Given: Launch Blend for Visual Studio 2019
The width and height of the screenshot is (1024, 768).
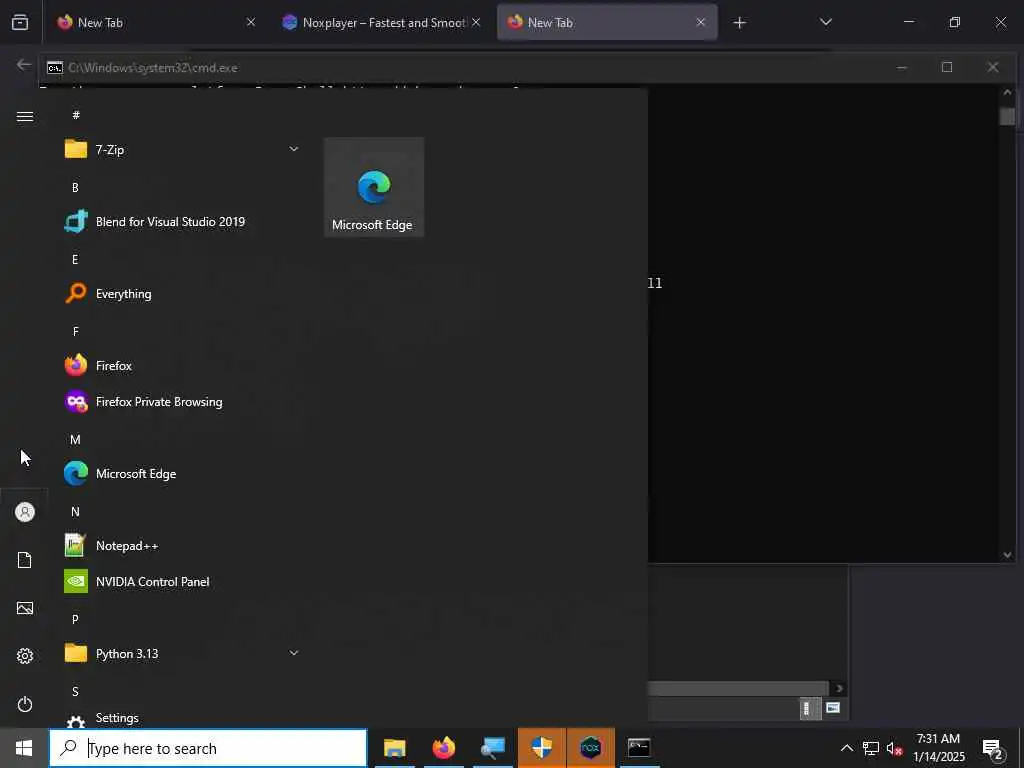Looking at the screenshot, I should [182, 221].
